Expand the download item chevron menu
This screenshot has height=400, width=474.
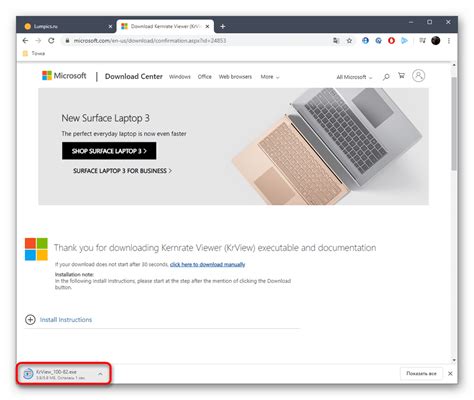click(100, 374)
